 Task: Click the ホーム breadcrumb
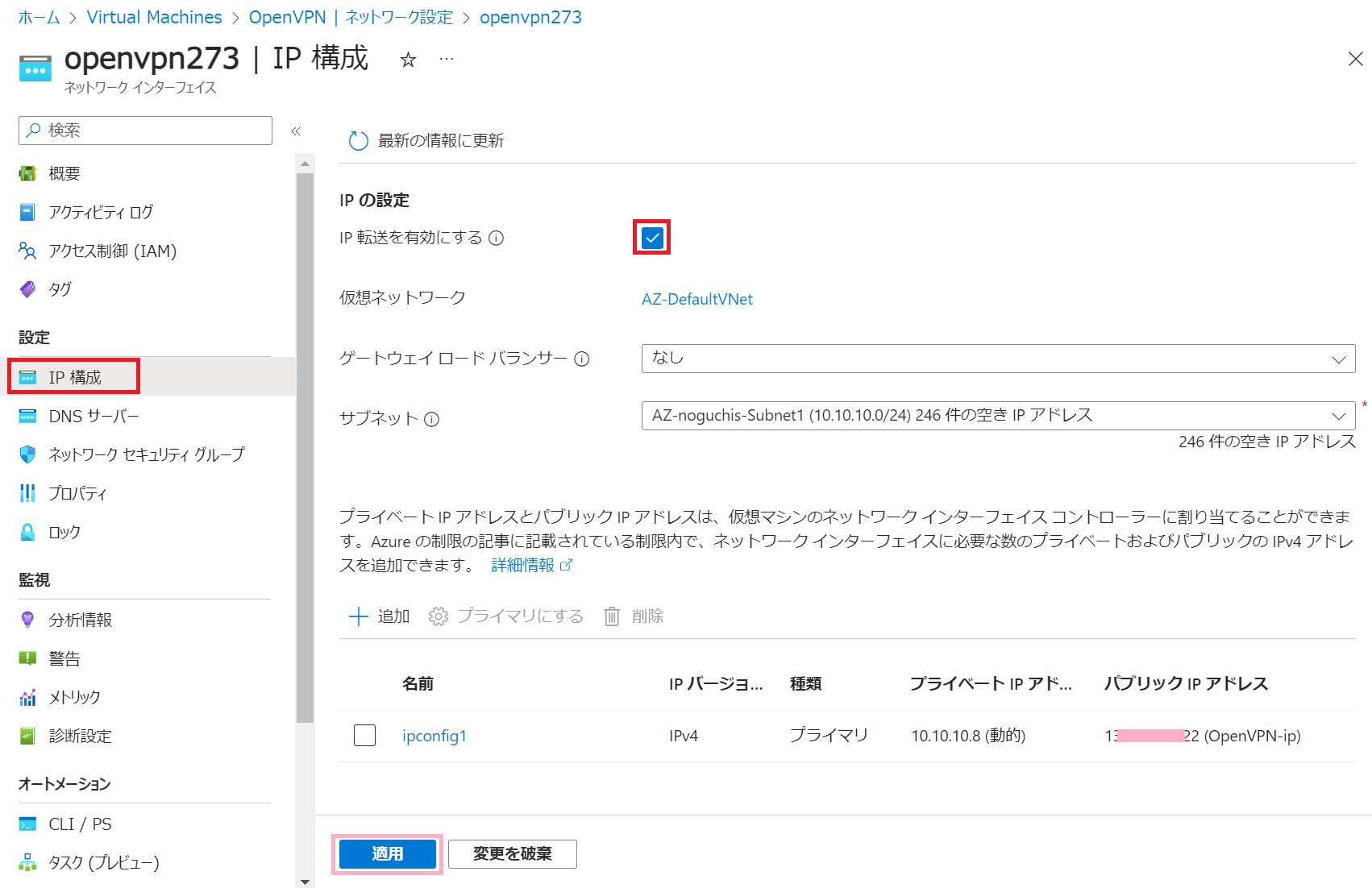(39, 18)
